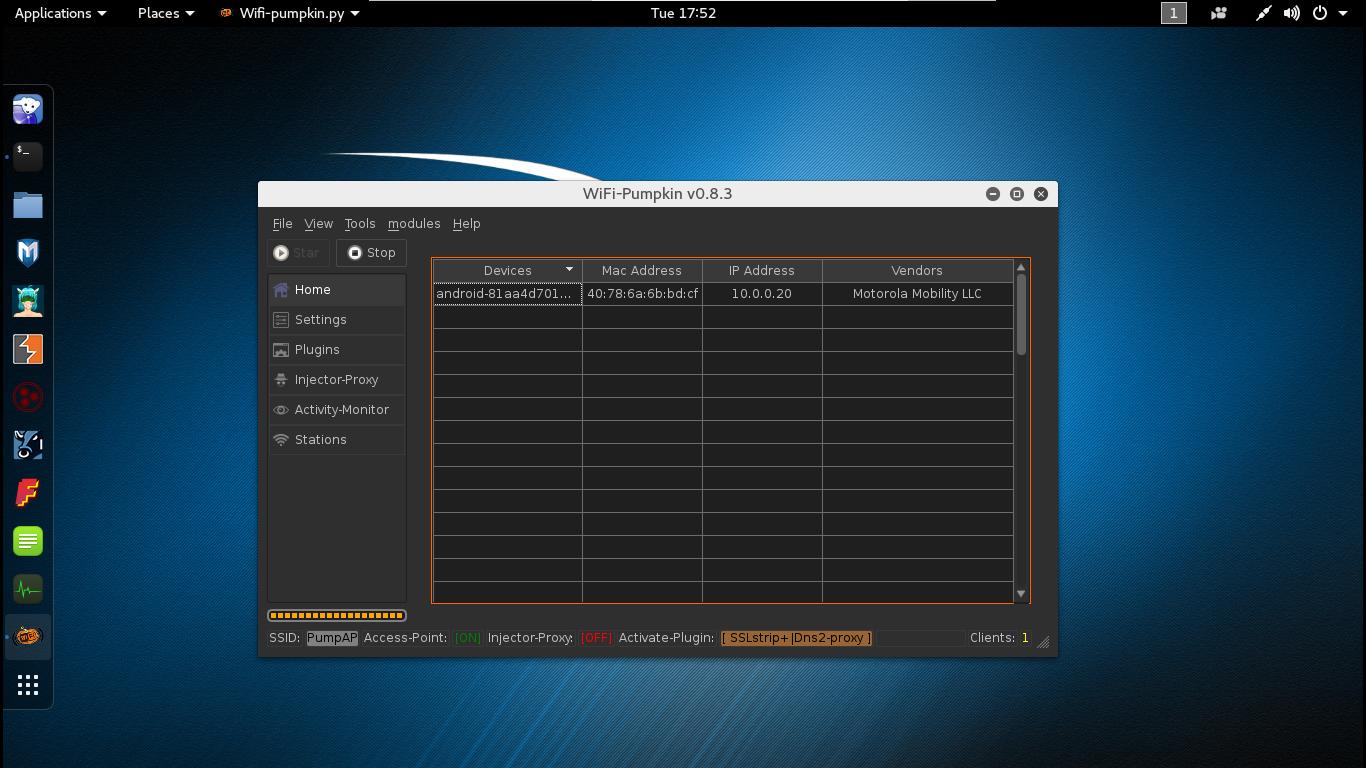This screenshot has width=1366, height=768.
Task: Launch Terminal from the dock
Action: (x=28, y=157)
